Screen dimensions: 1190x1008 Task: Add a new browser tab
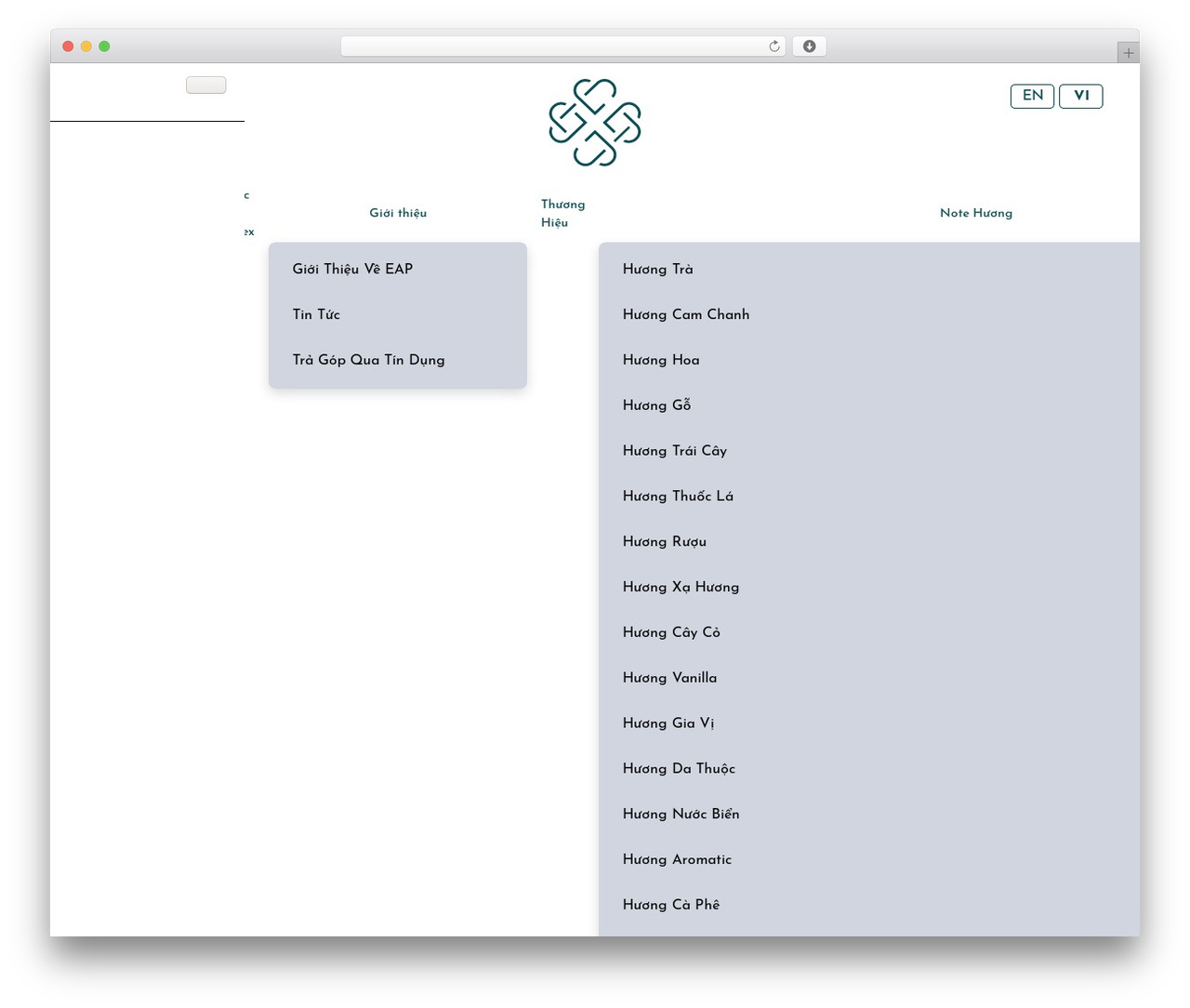click(1128, 53)
